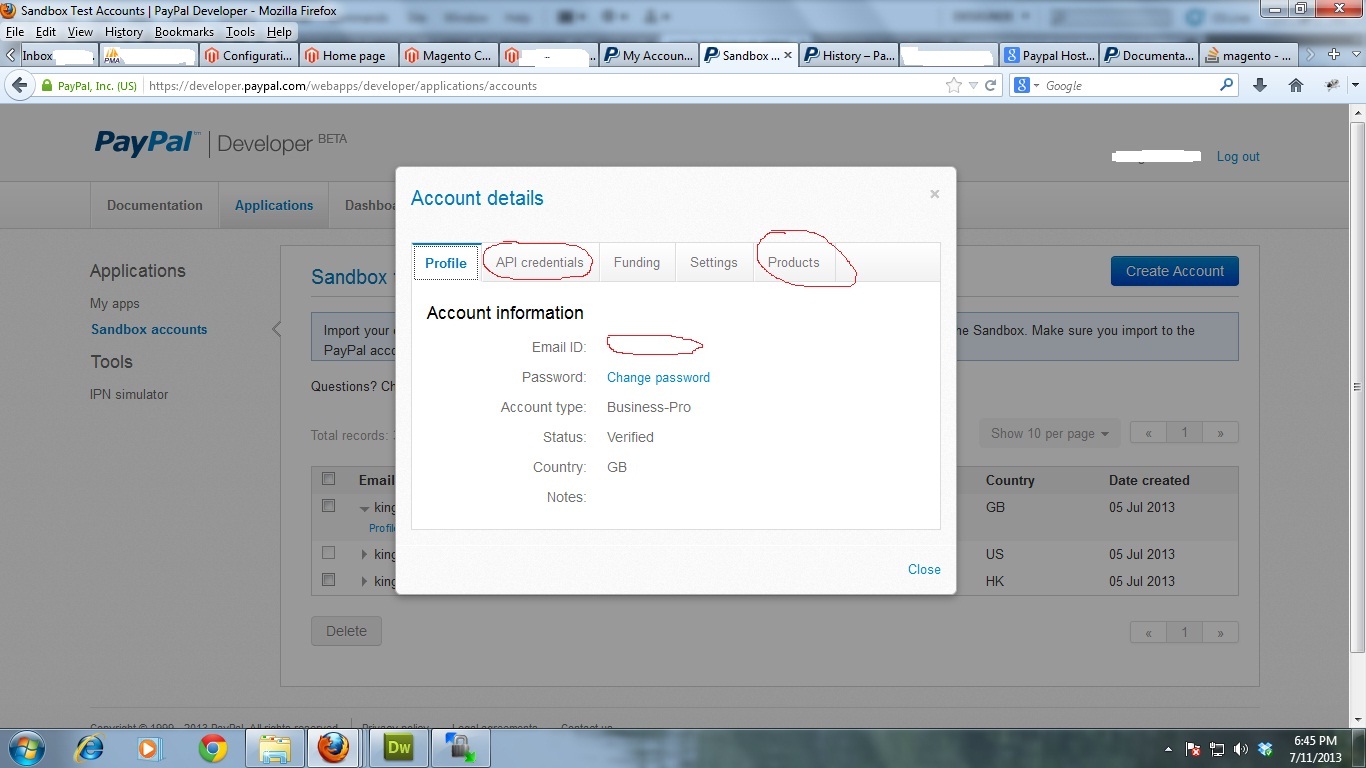Open the Dropbox tray icon

coord(1265,749)
